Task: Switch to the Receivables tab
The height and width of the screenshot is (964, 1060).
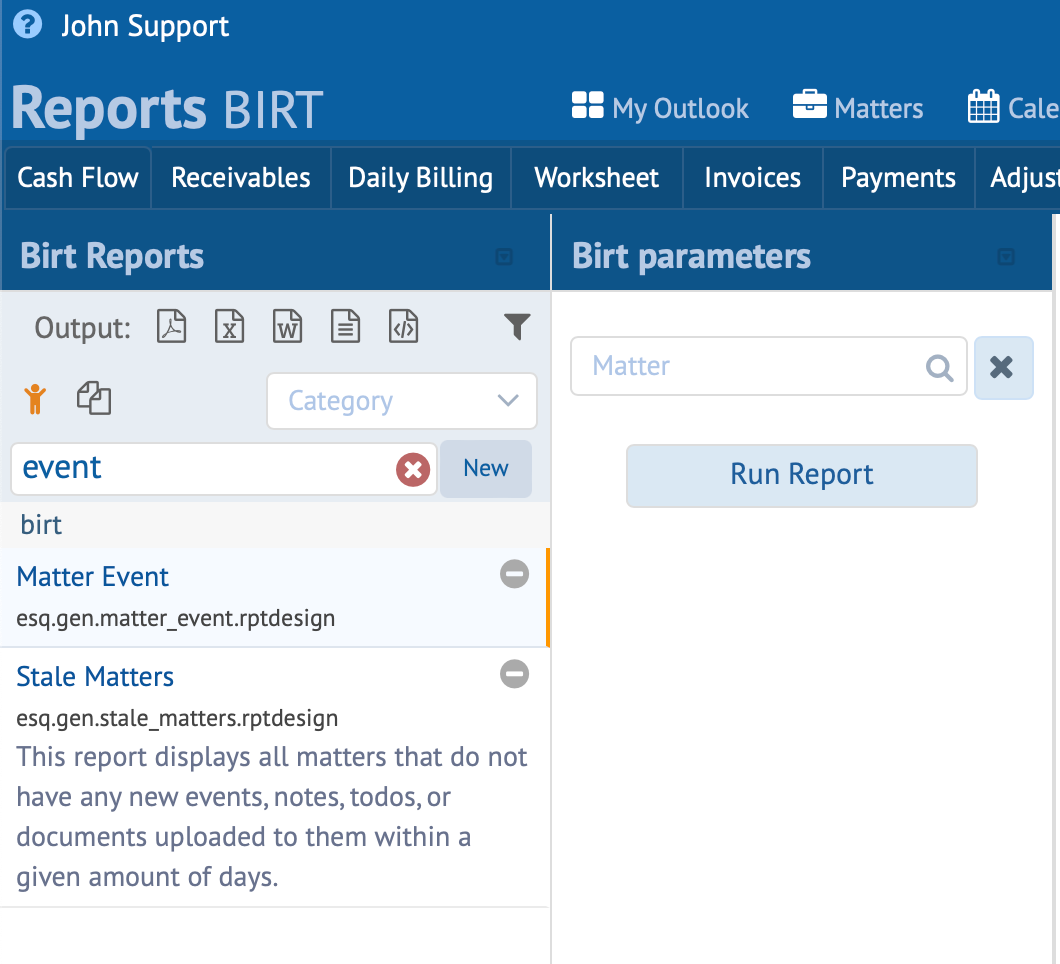Action: (x=241, y=178)
